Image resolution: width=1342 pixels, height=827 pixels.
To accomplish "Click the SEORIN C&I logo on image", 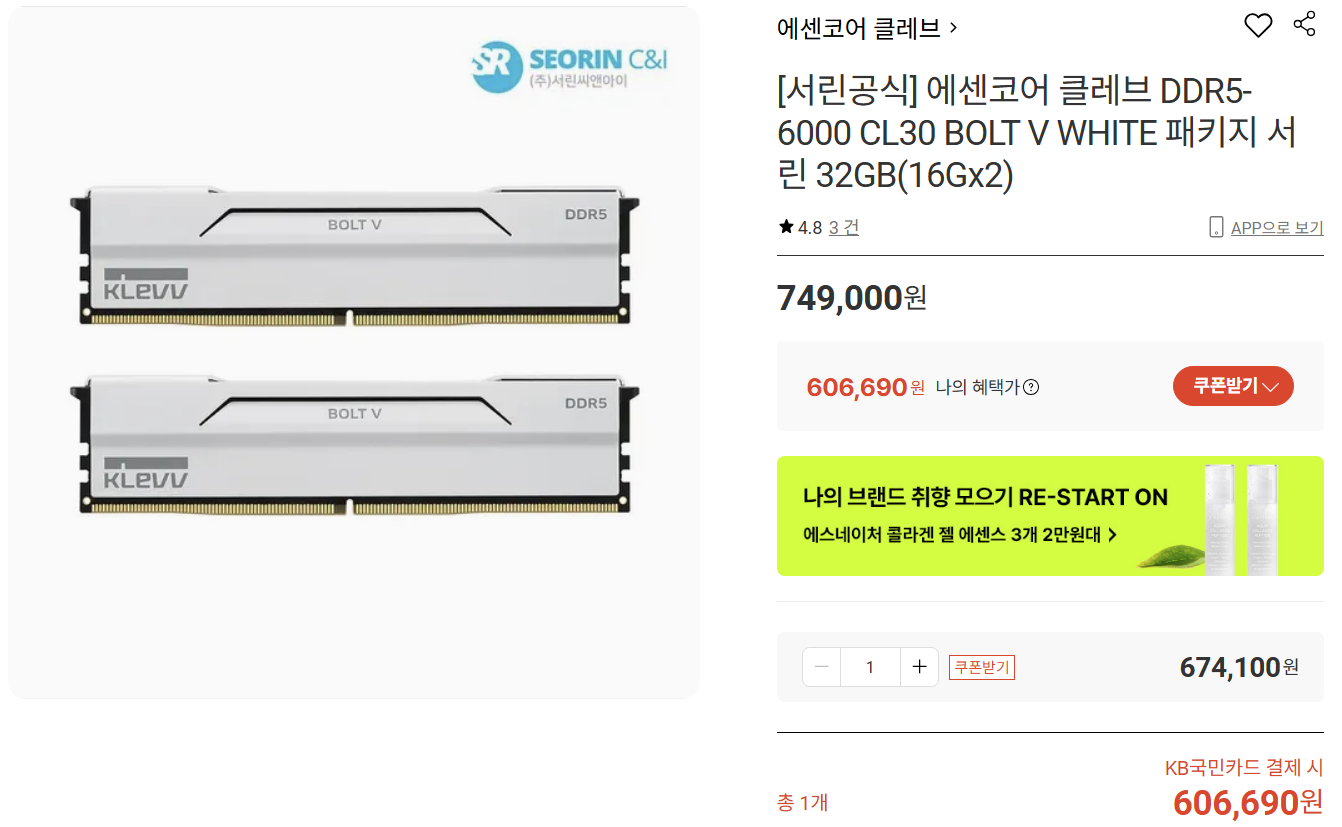I will pos(569,66).
